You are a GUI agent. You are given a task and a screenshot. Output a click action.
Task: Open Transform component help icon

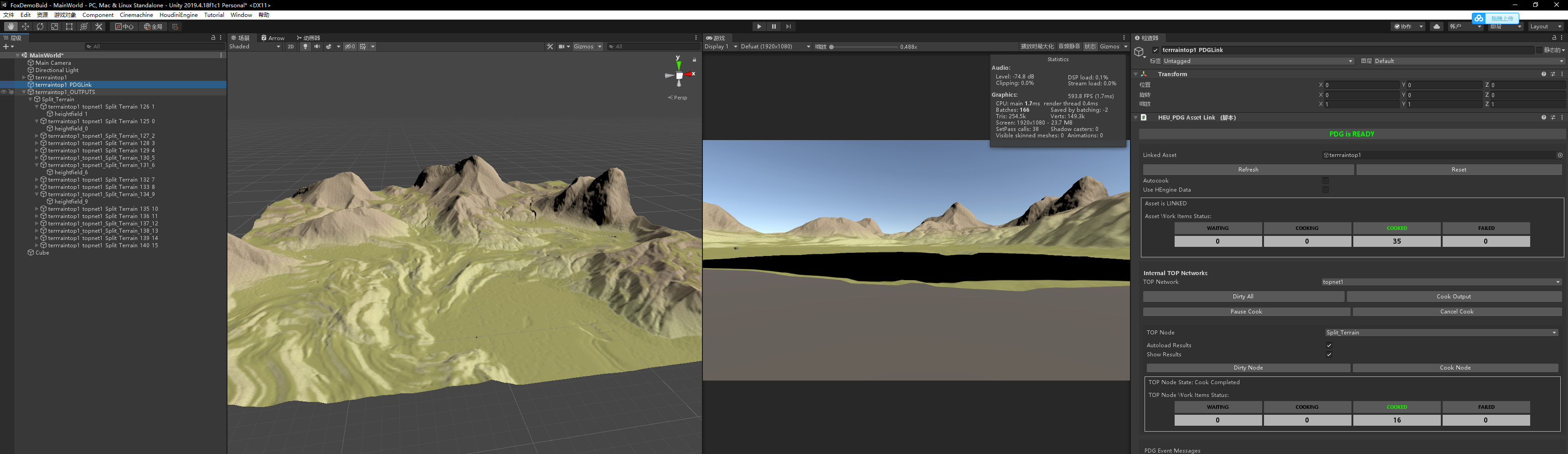point(1544,74)
